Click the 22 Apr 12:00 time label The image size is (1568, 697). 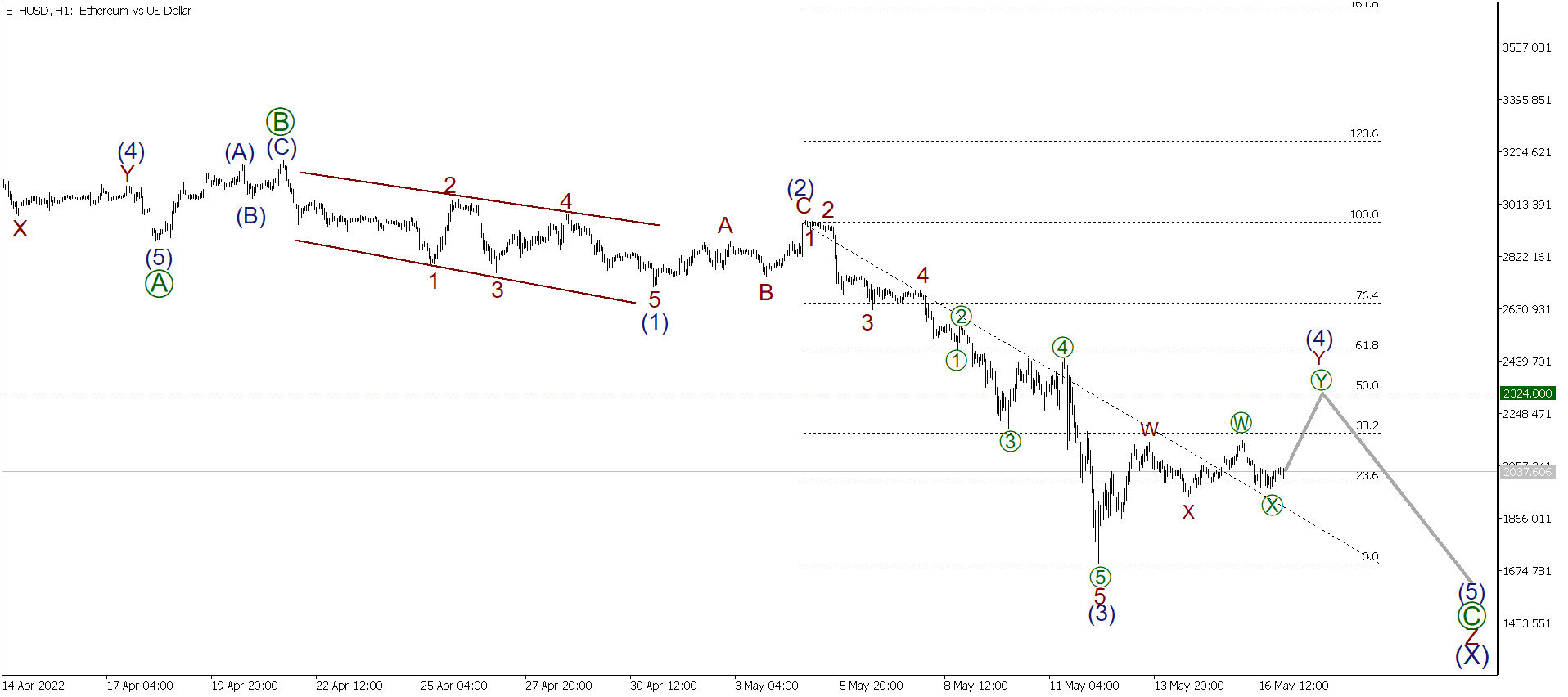[349, 686]
